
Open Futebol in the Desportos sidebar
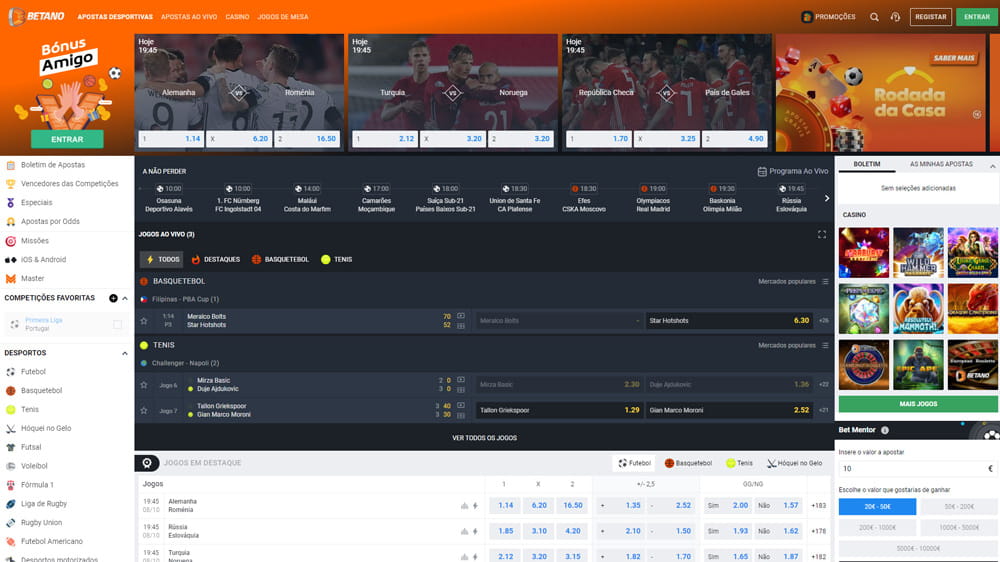click(x=33, y=371)
